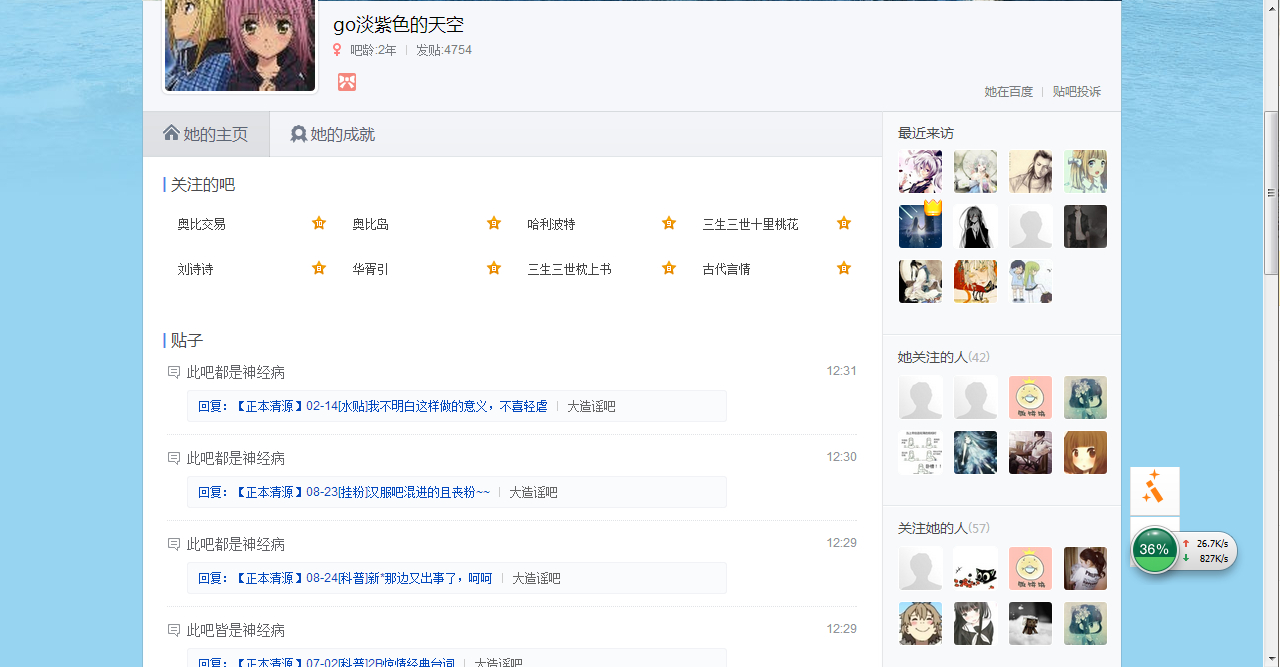Open the 哈利波特 forum link
This screenshot has width=1280, height=667.
point(552,224)
